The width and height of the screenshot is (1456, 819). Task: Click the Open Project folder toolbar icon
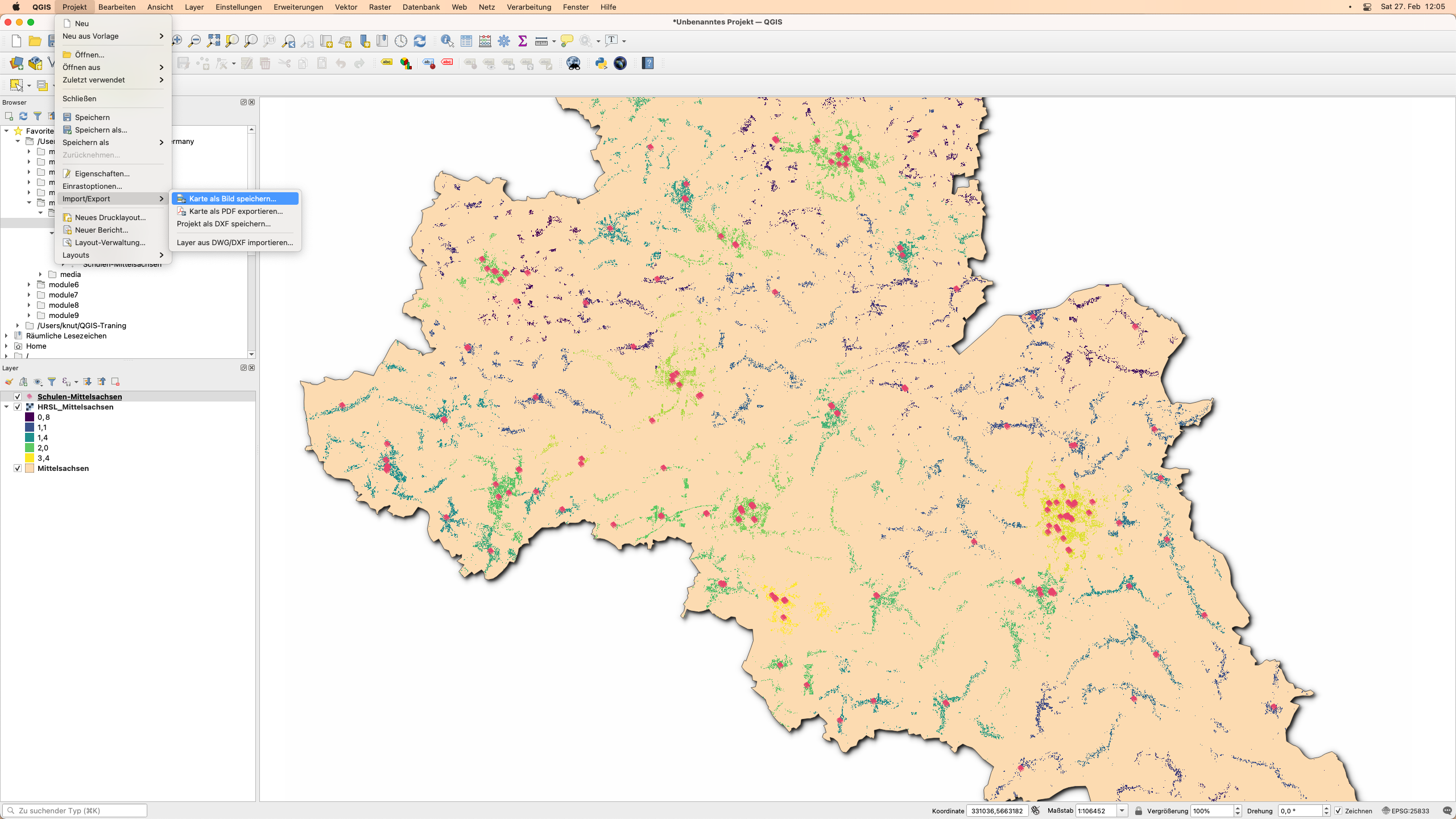click(35, 41)
